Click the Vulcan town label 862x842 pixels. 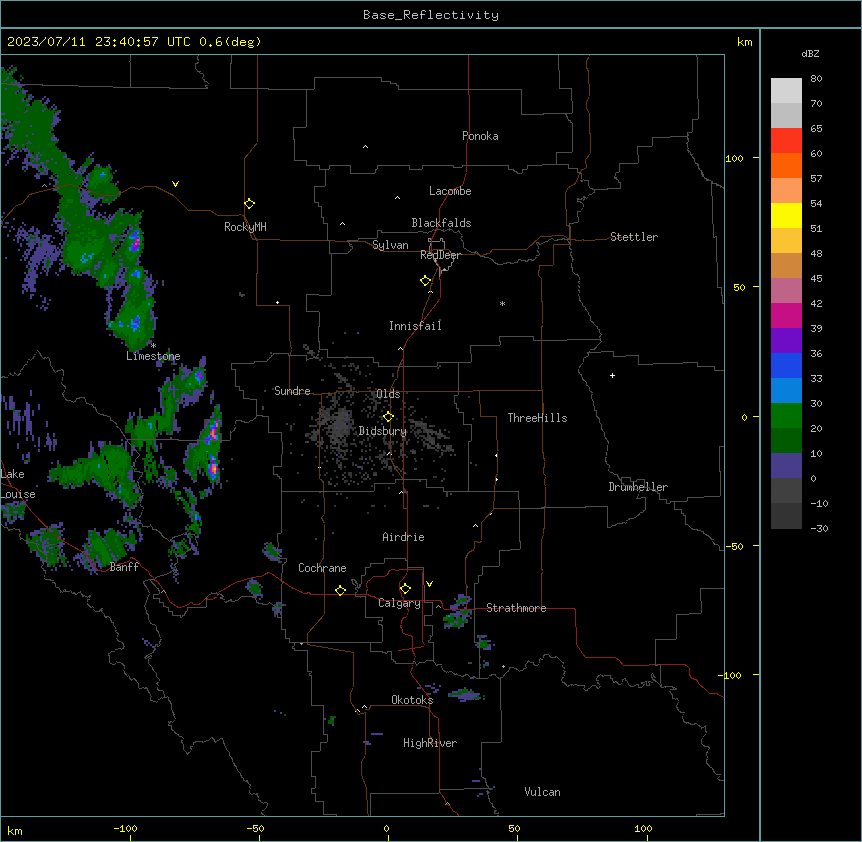click(542, 792)
